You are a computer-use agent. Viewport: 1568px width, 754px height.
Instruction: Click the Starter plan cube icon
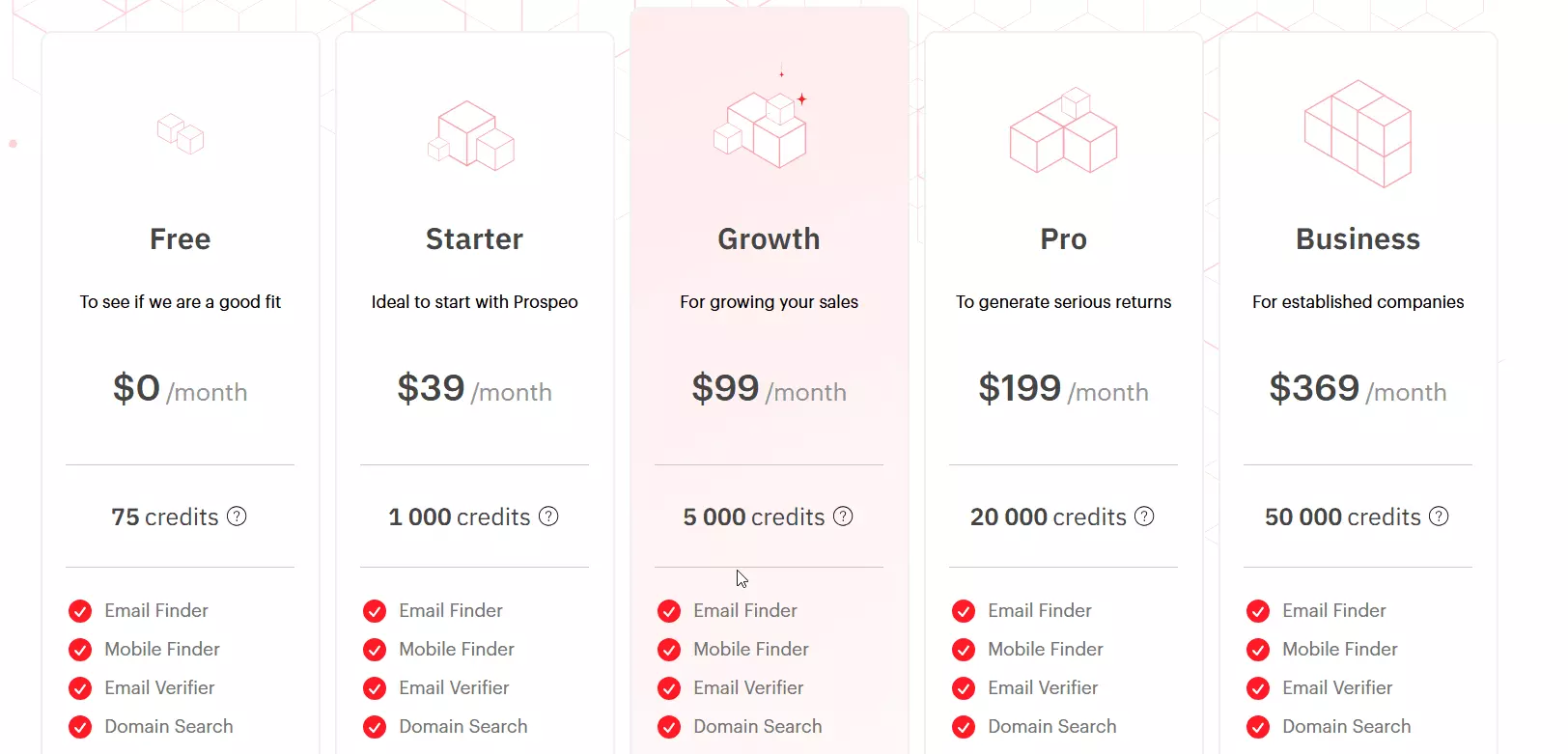click(470, 136)
